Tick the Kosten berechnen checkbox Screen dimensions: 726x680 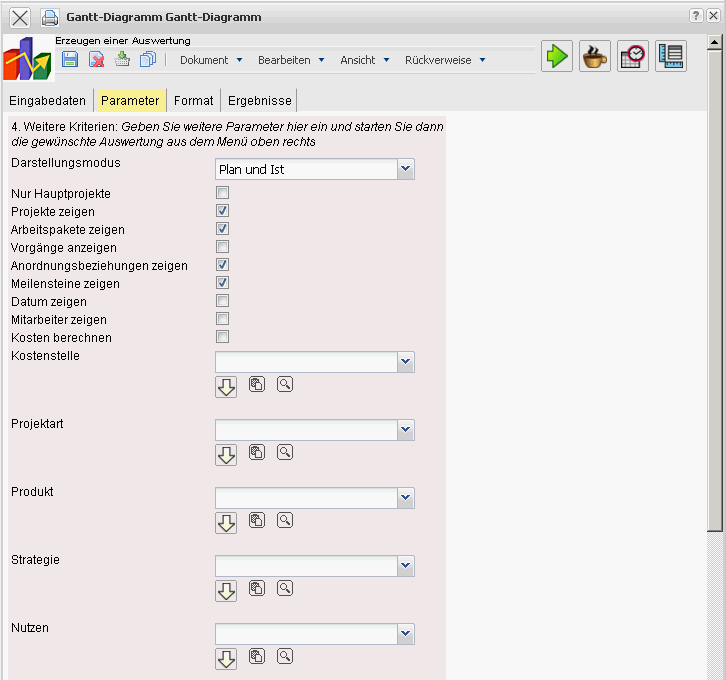point(222,337)
